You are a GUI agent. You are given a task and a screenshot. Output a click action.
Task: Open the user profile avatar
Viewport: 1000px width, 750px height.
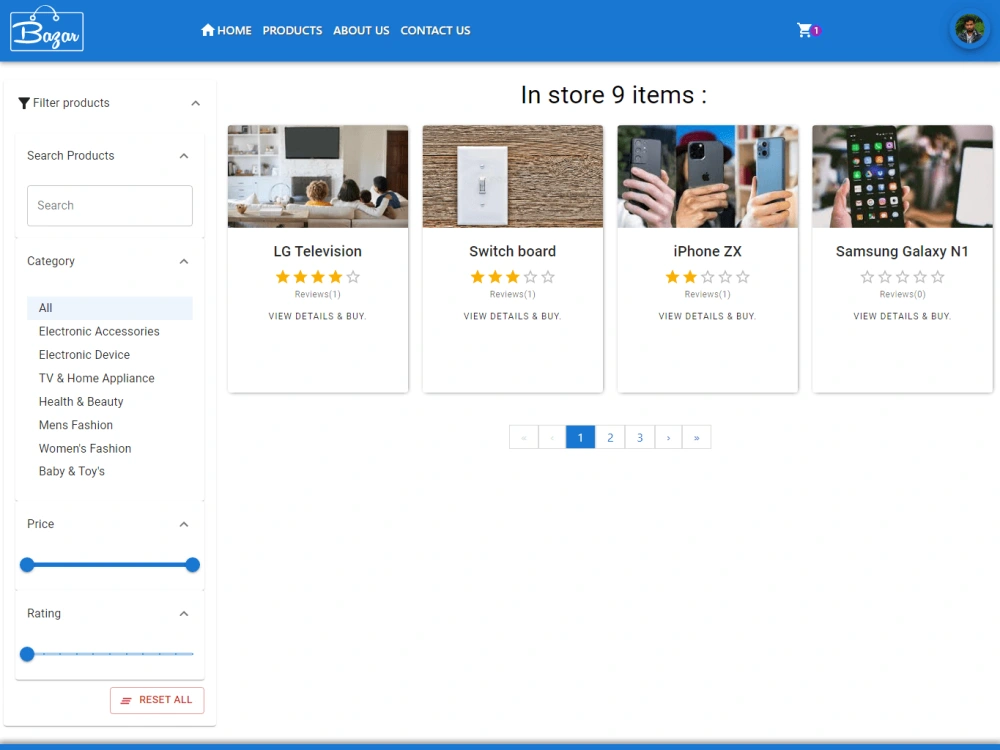point(969,30)
